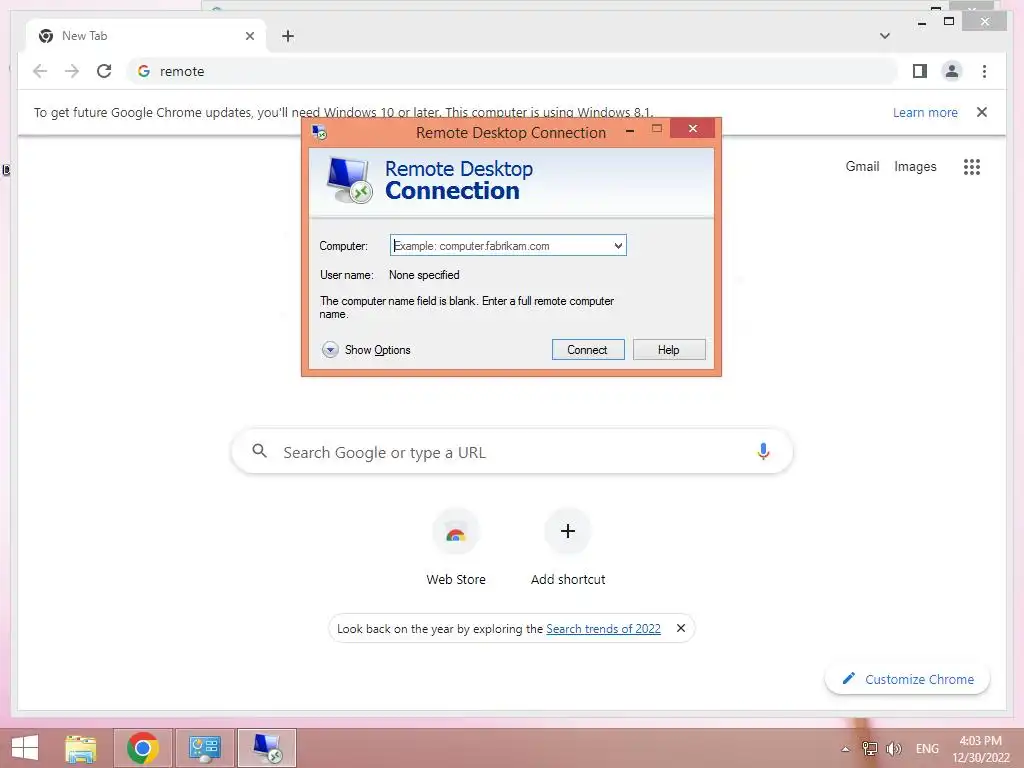
Task: Expand the Computer name dropdown arrow
Action: (618, 246)
